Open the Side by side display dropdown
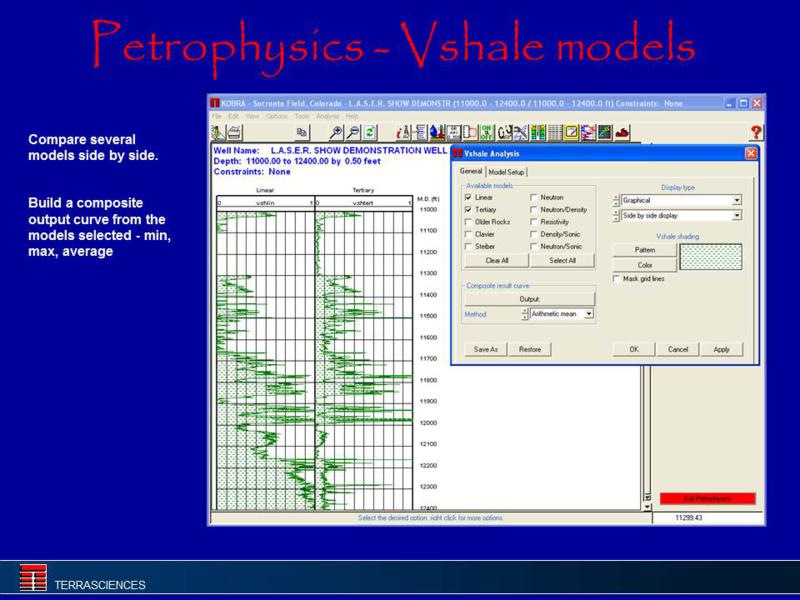800x600 pixels. click(x=736, y=215)
